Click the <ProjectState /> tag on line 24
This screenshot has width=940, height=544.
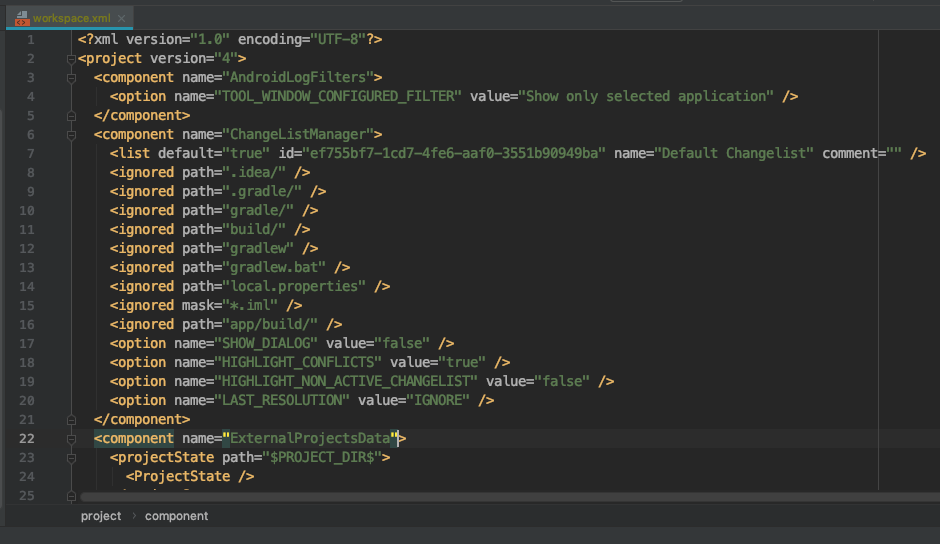click(190, 477)
